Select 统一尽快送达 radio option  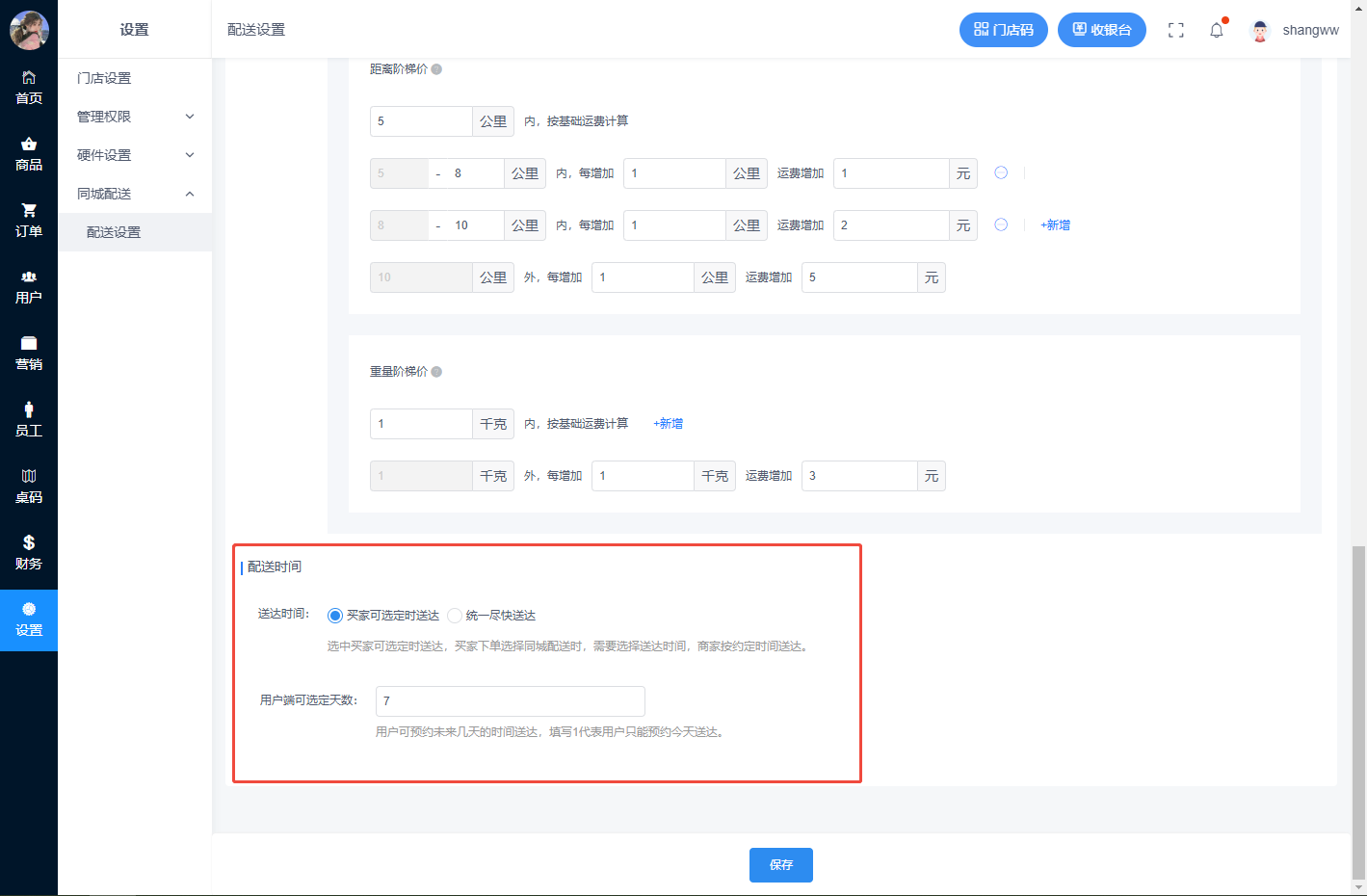pyautogui.click(x=455, y=616)
